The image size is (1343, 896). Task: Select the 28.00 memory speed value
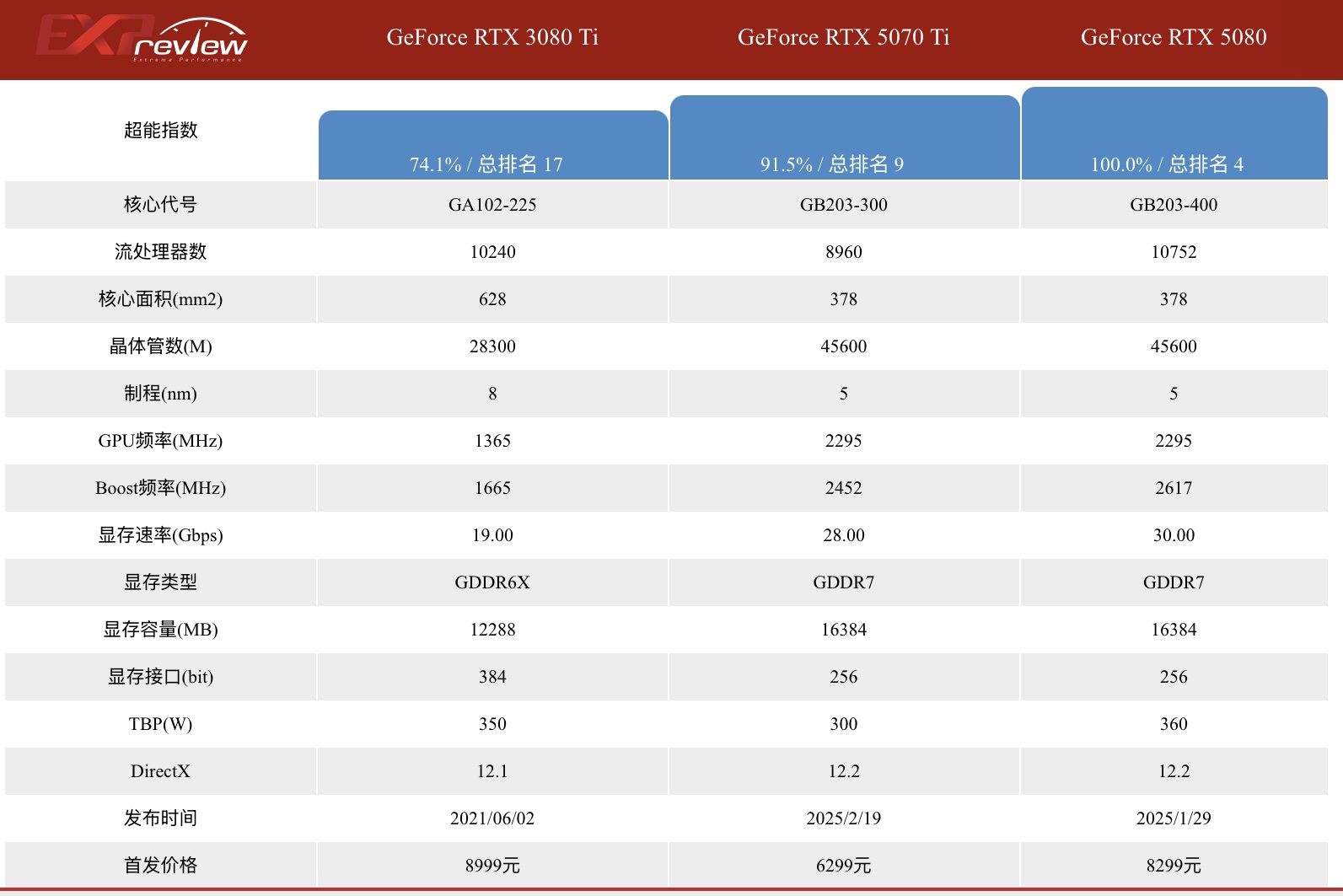844,535
